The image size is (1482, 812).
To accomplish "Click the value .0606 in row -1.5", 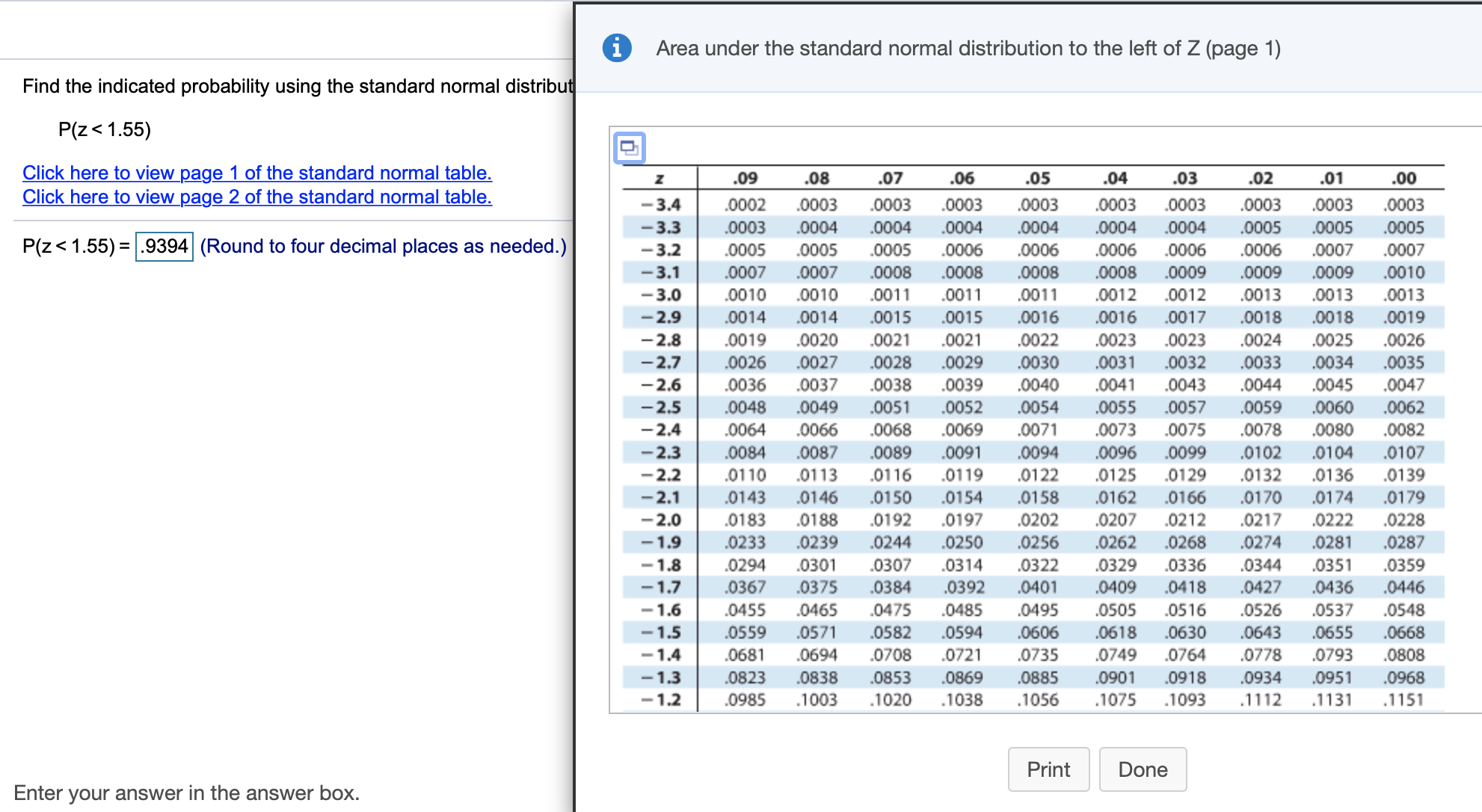I will [1038, 632].
